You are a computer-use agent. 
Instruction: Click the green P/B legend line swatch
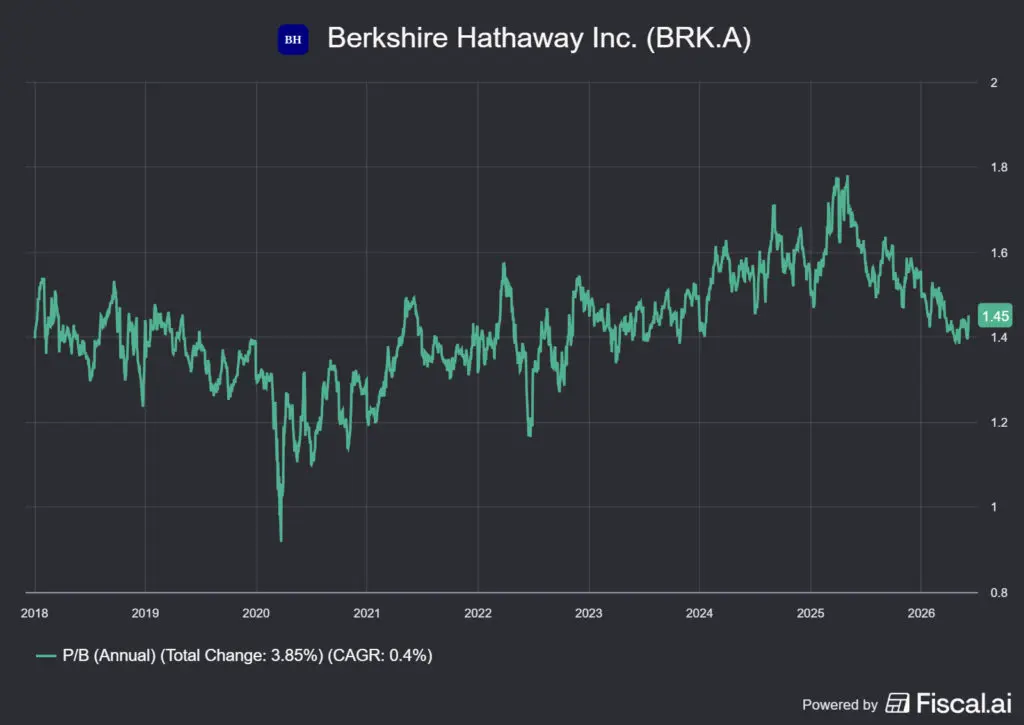click(x=46, y=655)
